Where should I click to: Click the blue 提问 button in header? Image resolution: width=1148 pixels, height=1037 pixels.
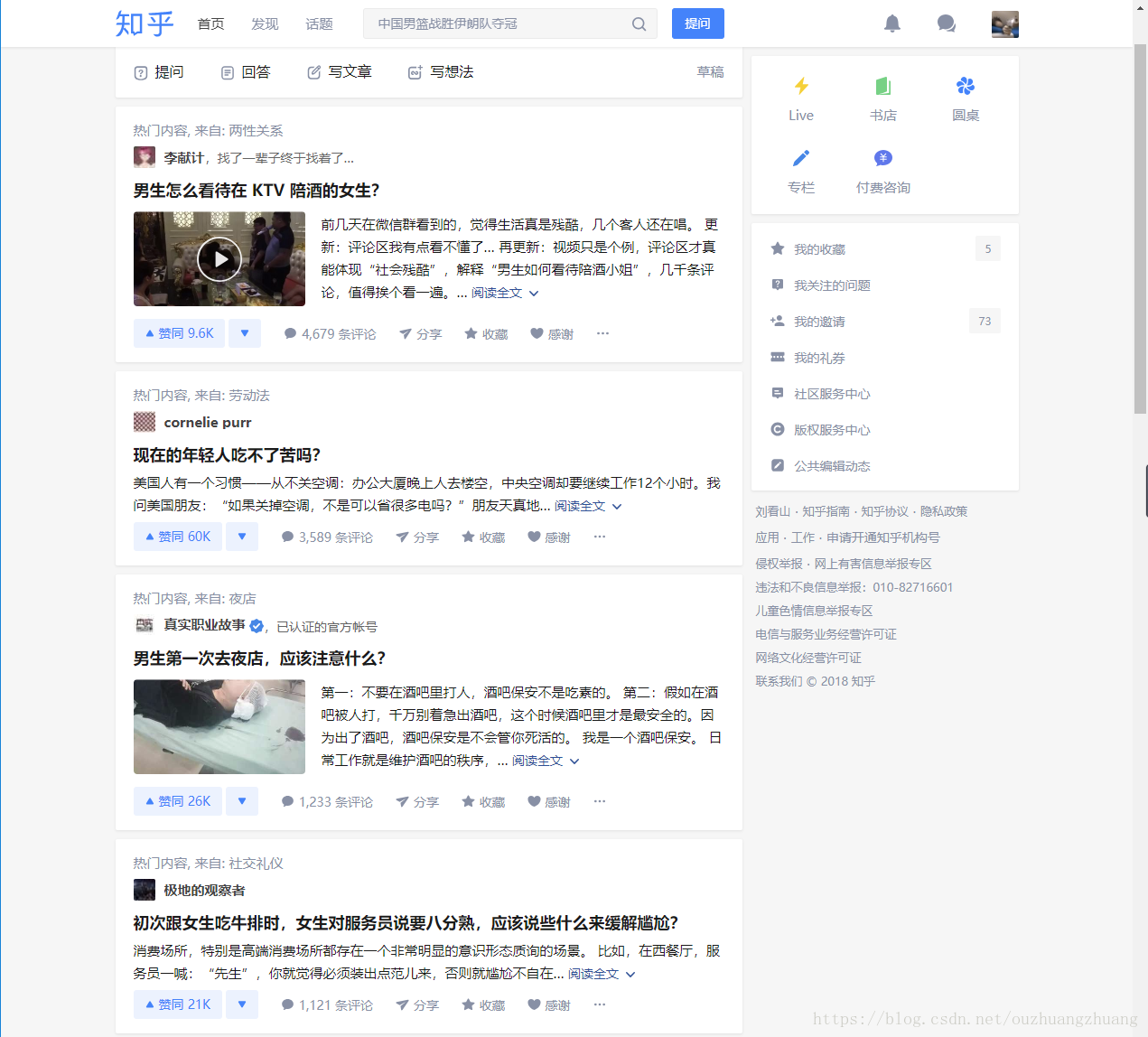click(698, 23)
